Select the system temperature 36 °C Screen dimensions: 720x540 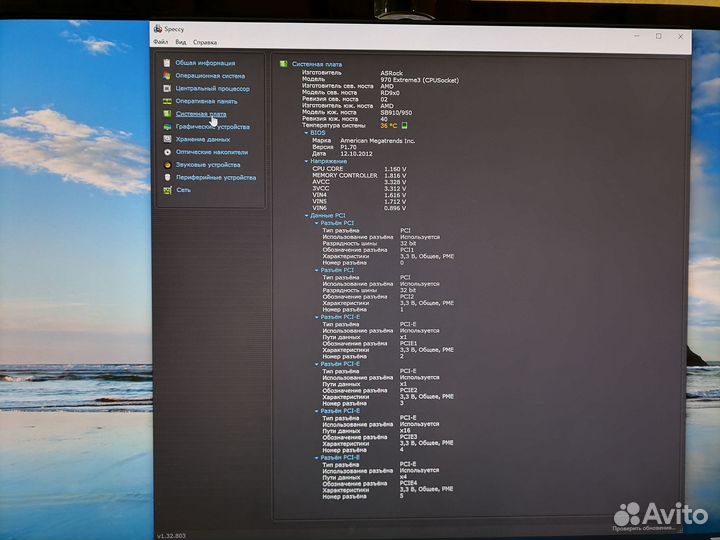(x=388, y=125)
